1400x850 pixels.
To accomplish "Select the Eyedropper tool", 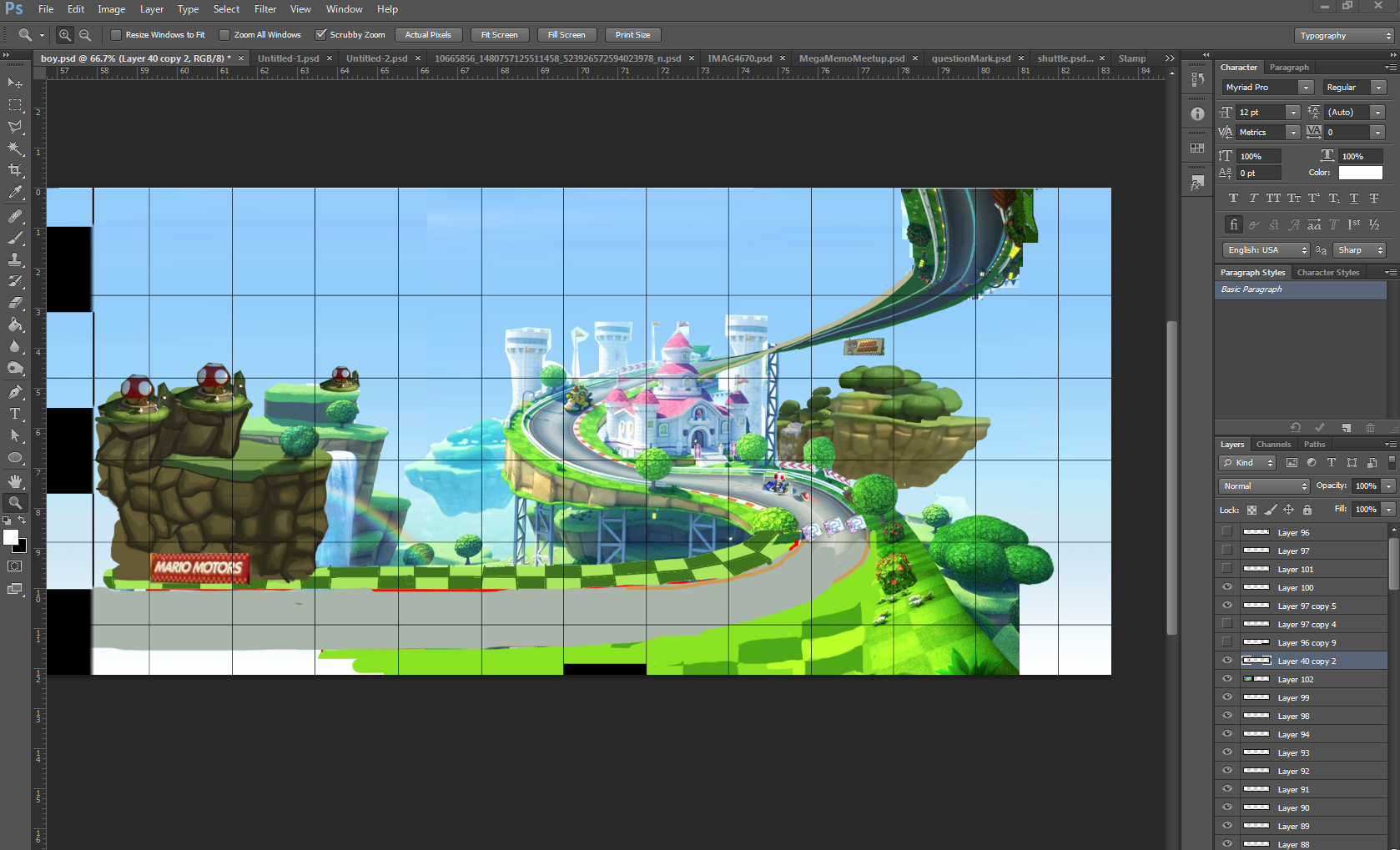I will point(15,193).
